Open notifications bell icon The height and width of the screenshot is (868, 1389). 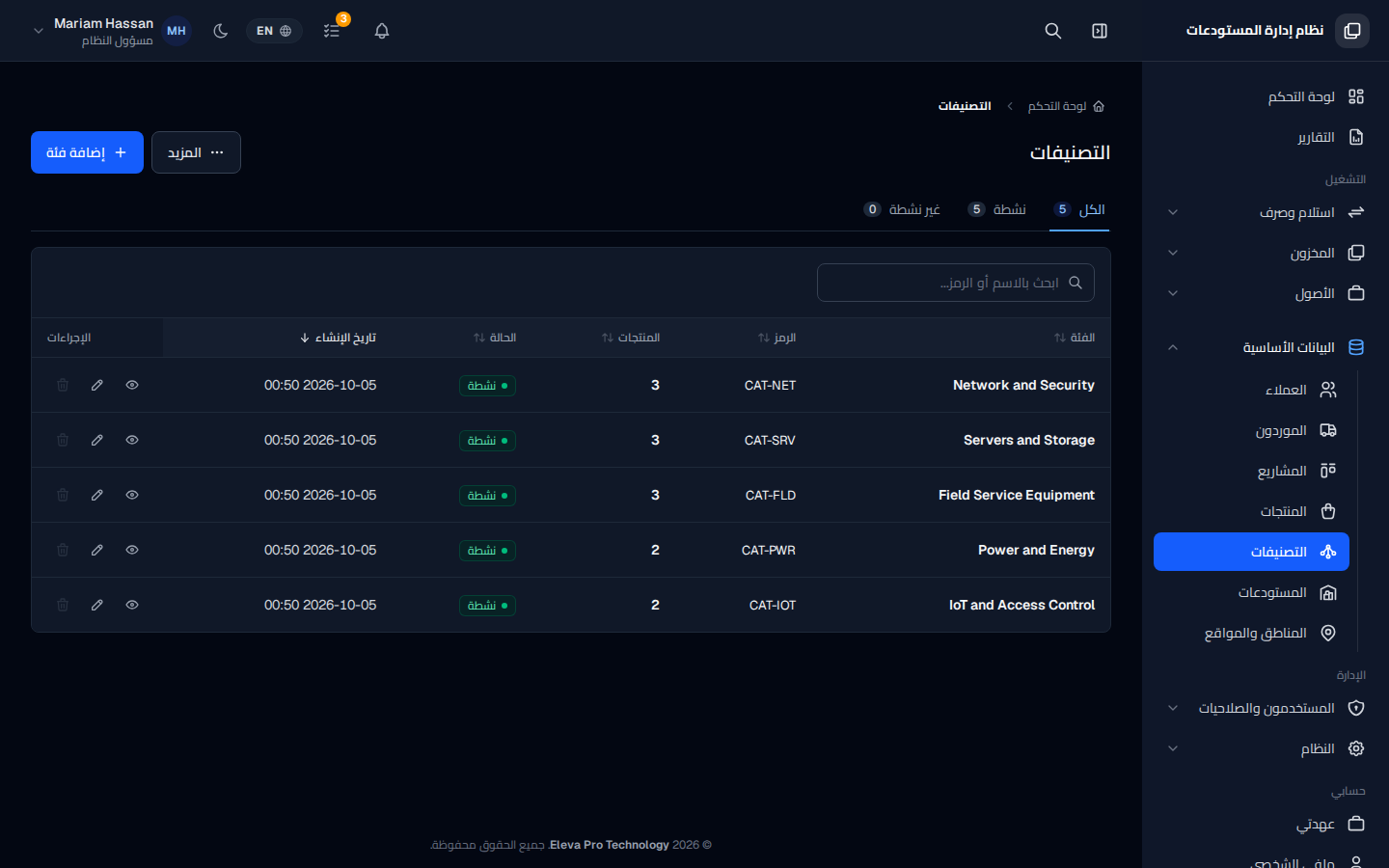(x=382, y=31)
